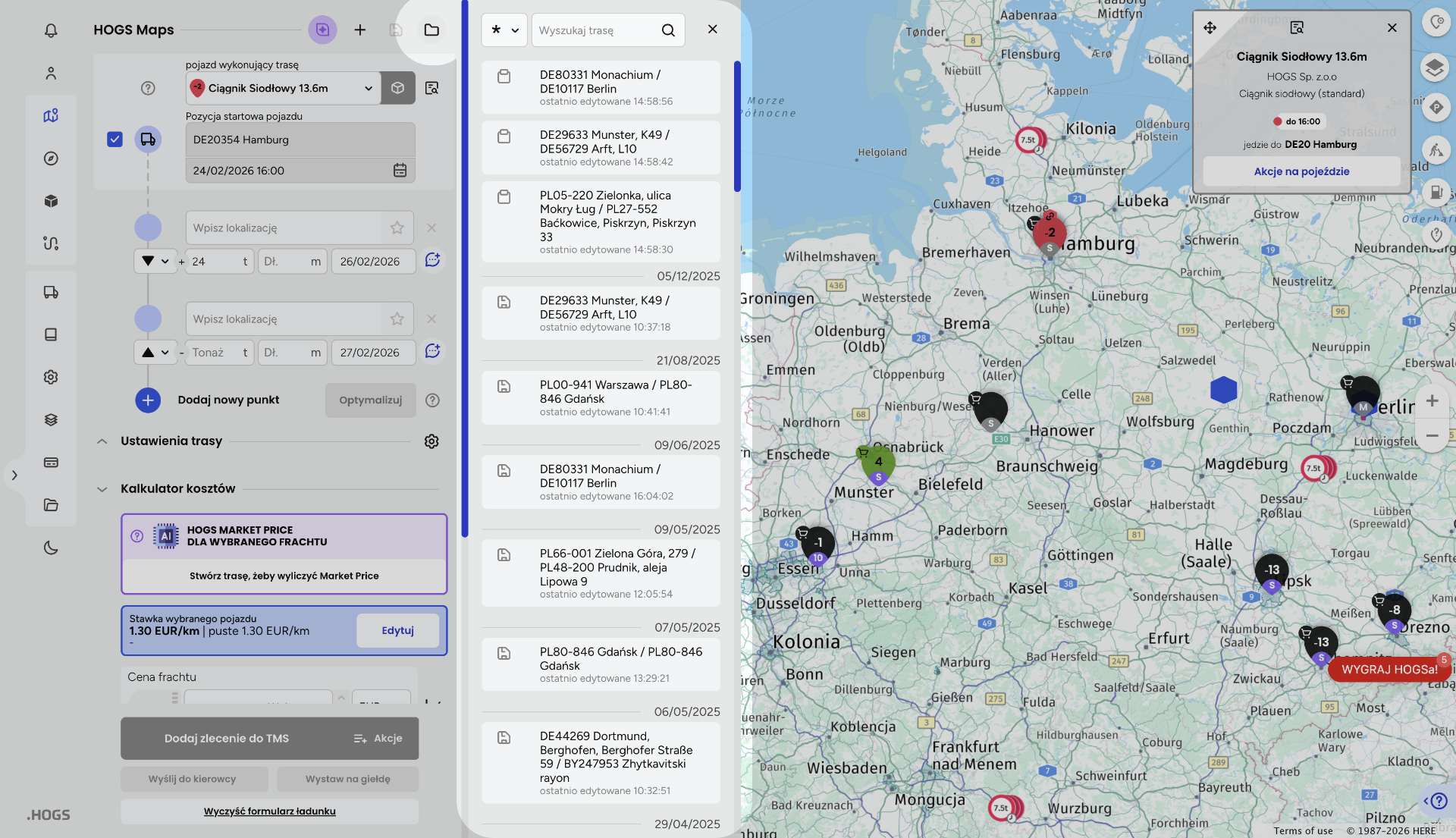1456x838 pixels.
Task: Collapse the Kalkulator kosztów section
Action: click(102, 489)
